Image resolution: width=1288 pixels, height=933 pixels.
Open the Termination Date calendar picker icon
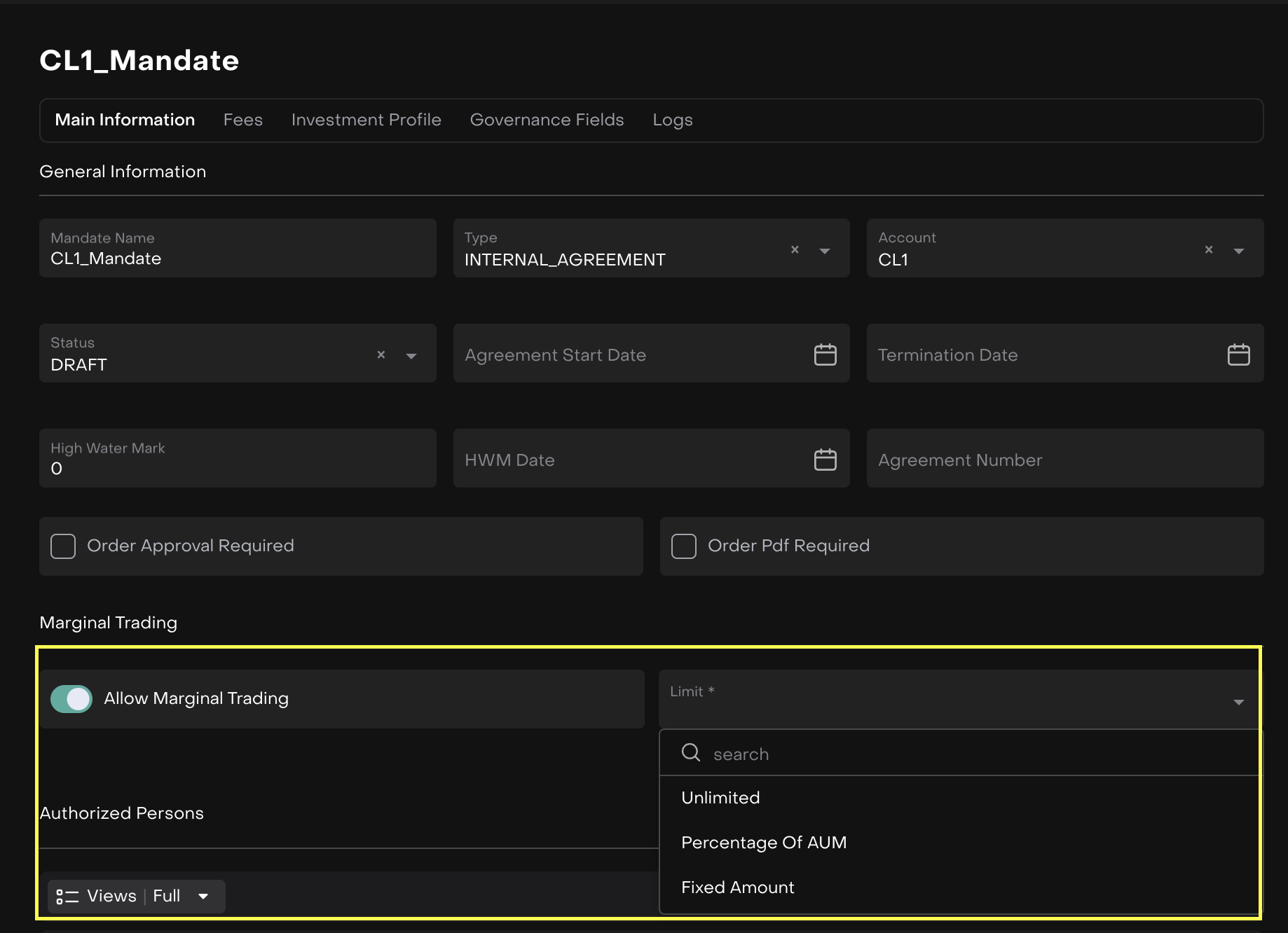tap(1238, 354)
